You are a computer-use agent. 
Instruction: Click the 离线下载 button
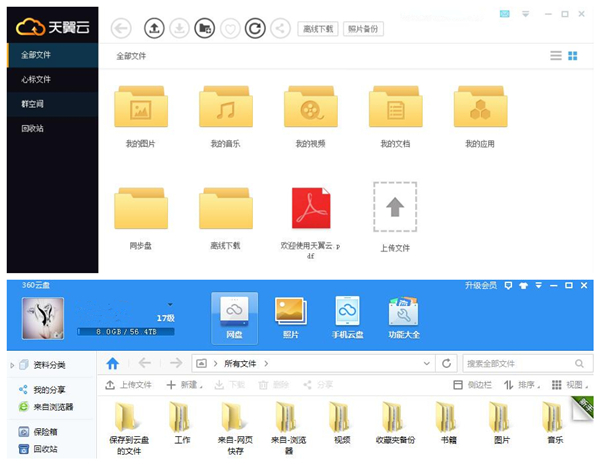(x=317, y=29)
